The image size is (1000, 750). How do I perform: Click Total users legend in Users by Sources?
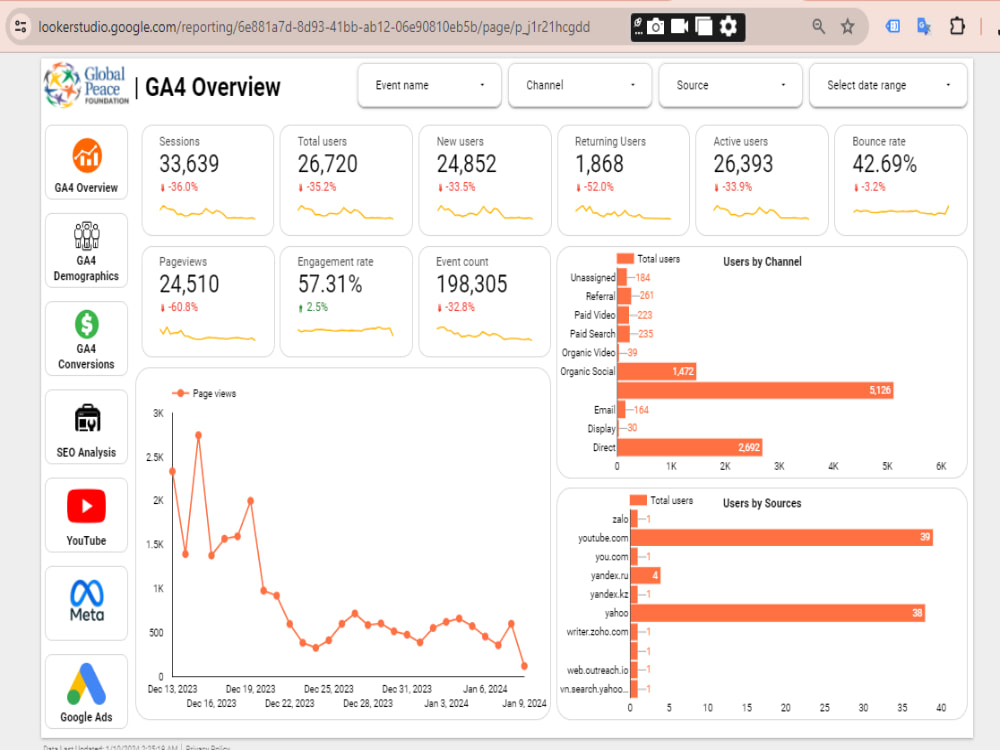[661, 501]
